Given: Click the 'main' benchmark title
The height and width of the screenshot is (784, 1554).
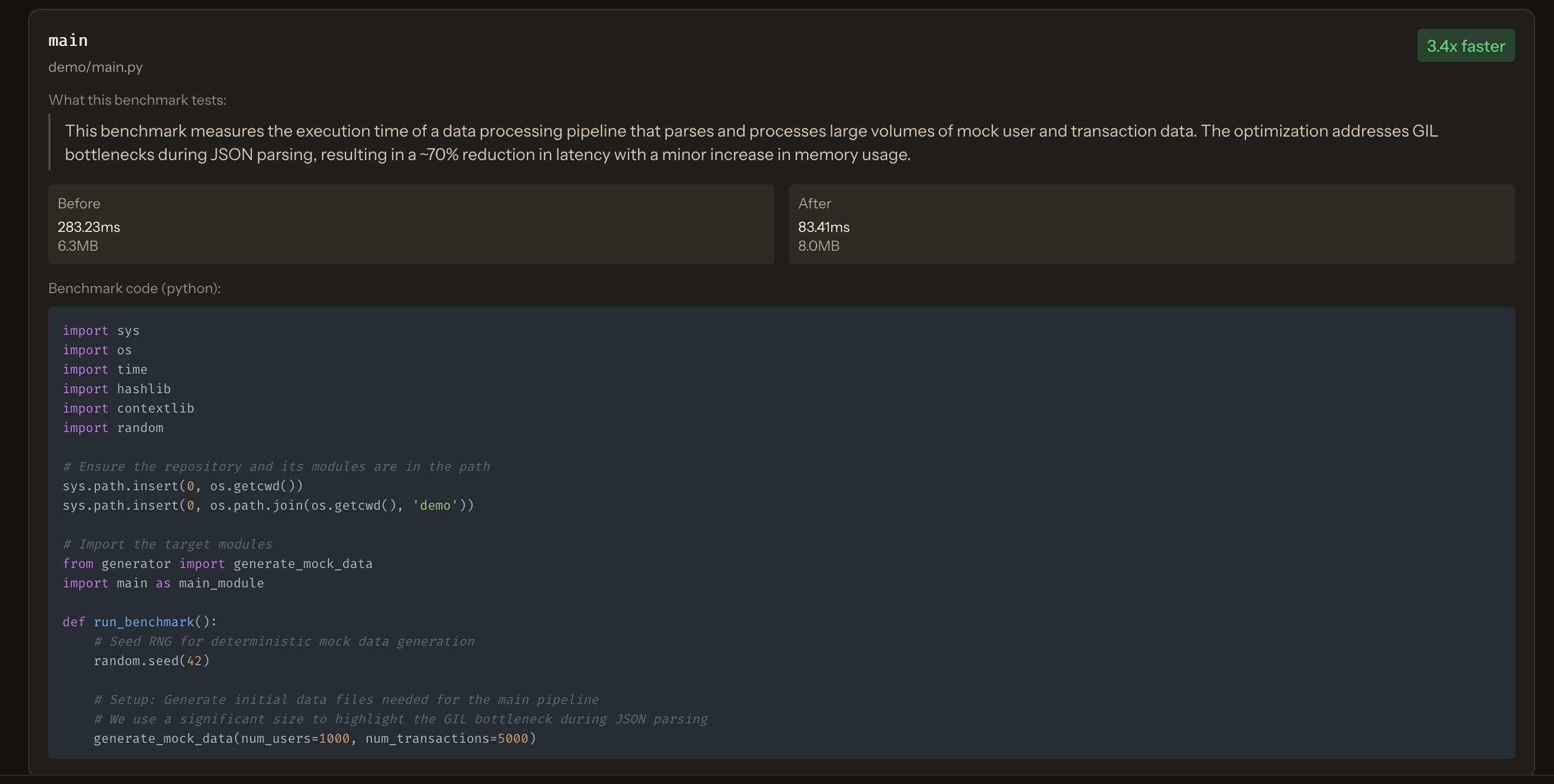Looking at the screenshot, I should pos(68,41).
